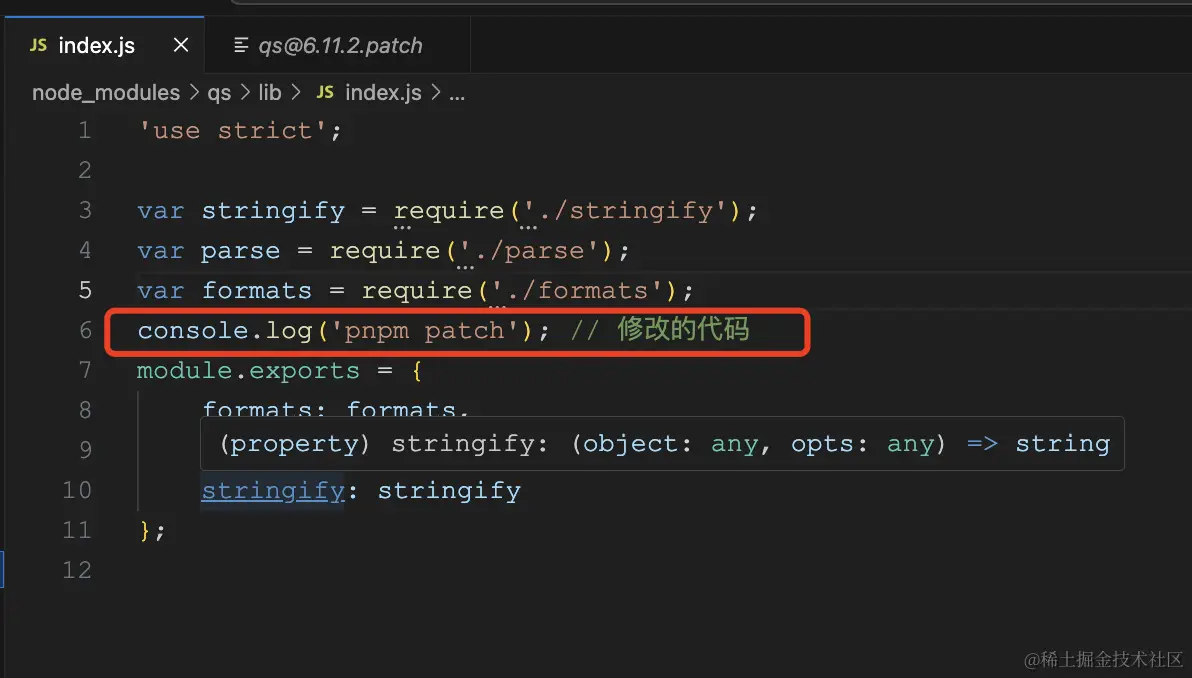This screenshot has width=1192, height=678.
Task: Click console.log on line 6
Action: coord(225,331)
